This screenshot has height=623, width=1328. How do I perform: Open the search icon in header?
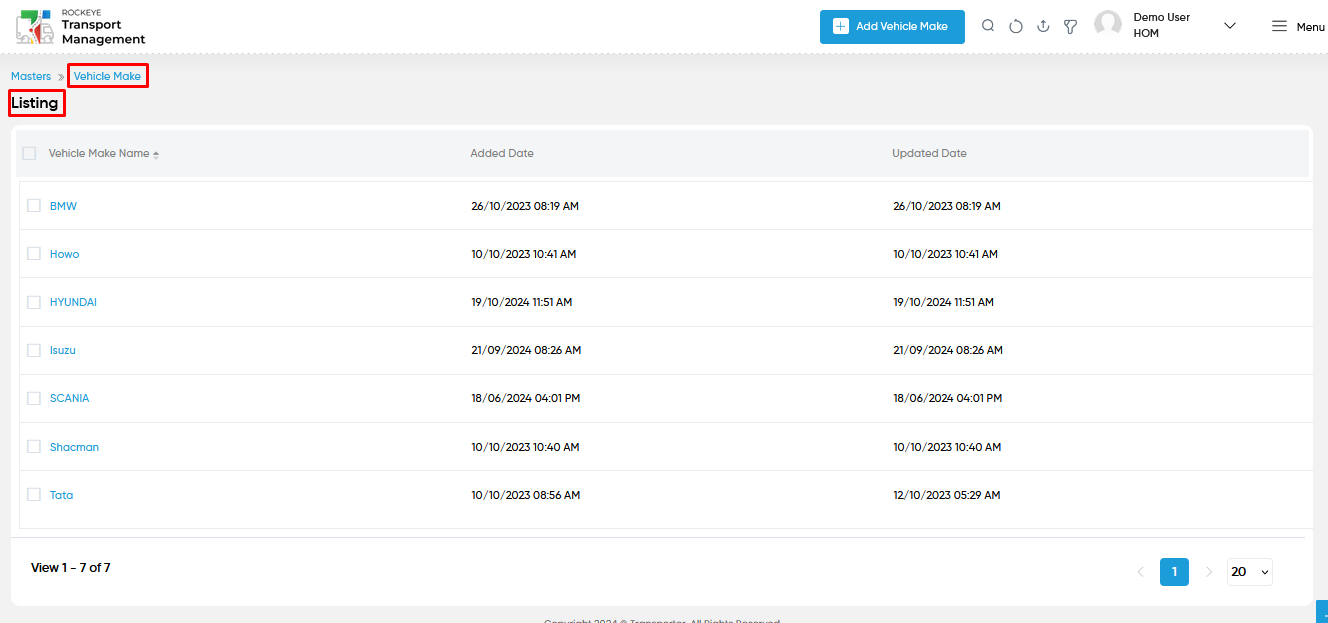988,26
